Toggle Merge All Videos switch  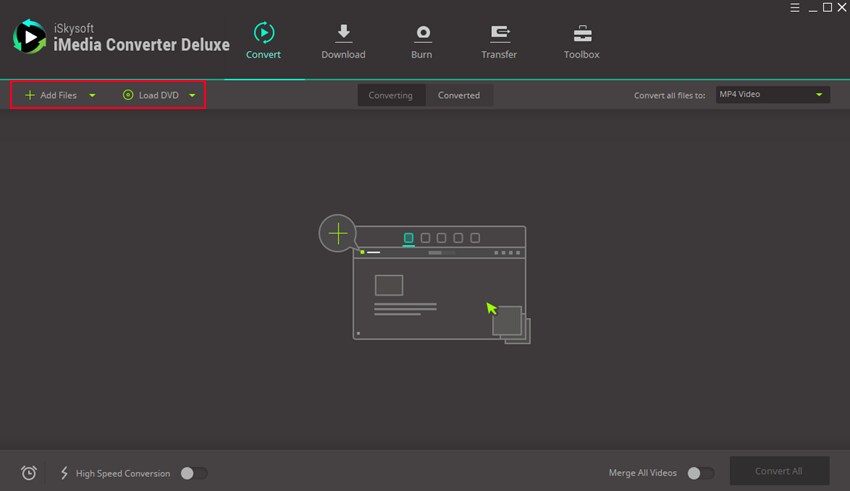point(700,473)
